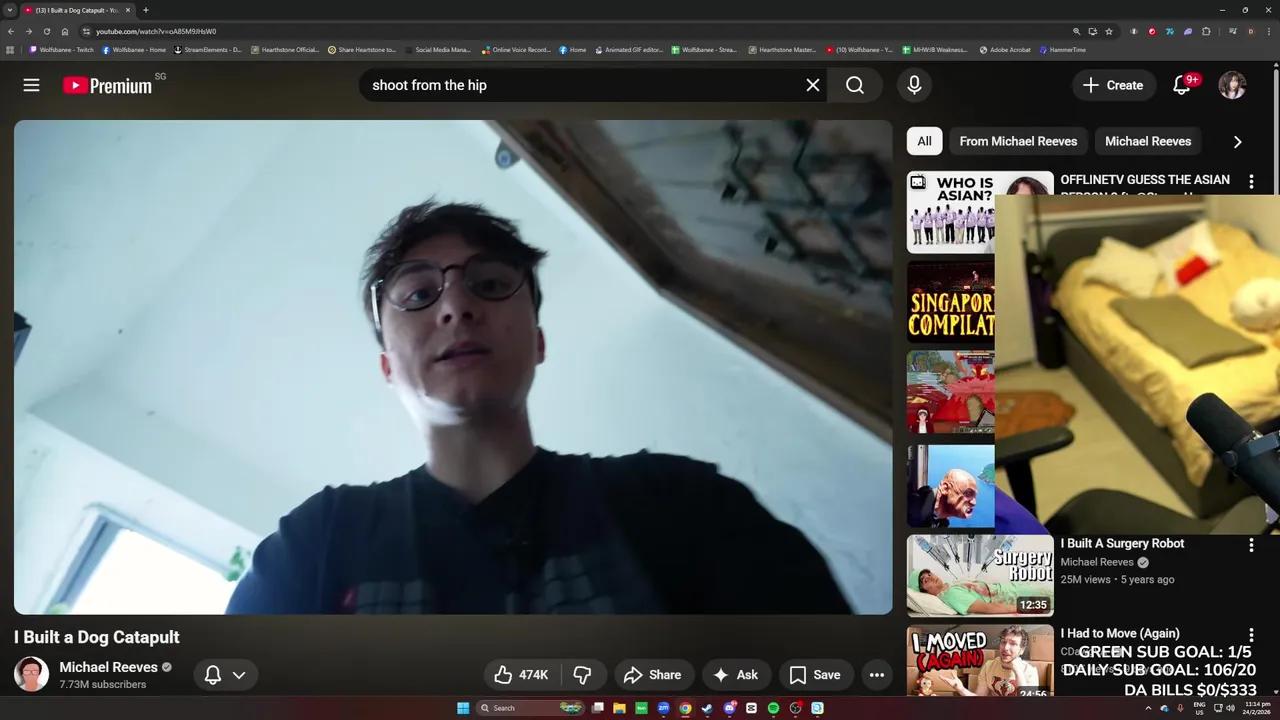Subscribe notifications bell for Michael Reeves

coord(212,674)
